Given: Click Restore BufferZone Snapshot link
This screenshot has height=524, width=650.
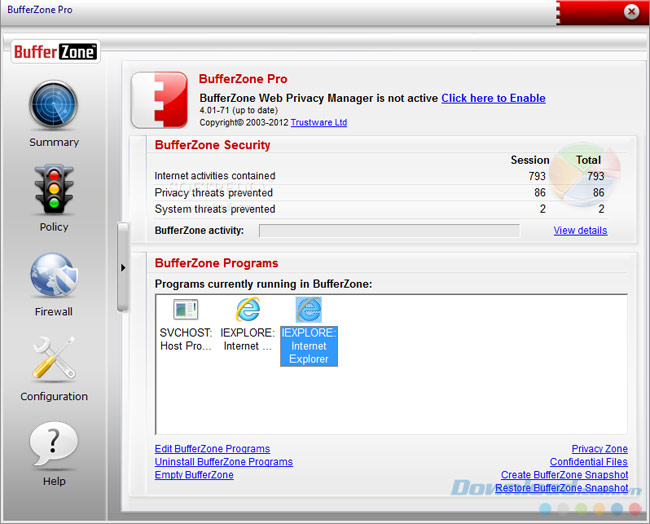Looking at the screenshot, I should 562,488.
